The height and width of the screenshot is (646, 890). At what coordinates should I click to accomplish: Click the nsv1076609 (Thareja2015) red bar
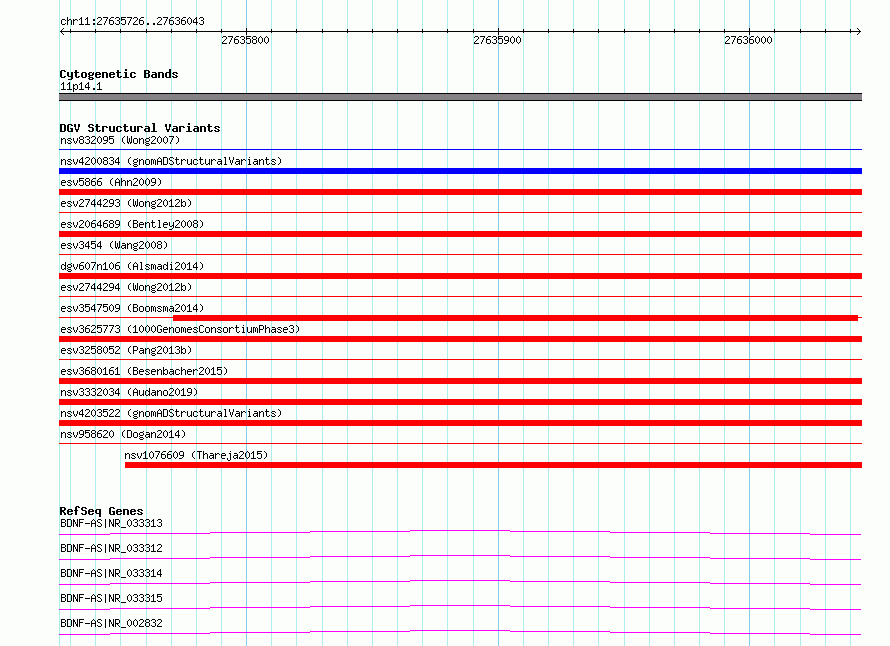click(x=493, y=465)
